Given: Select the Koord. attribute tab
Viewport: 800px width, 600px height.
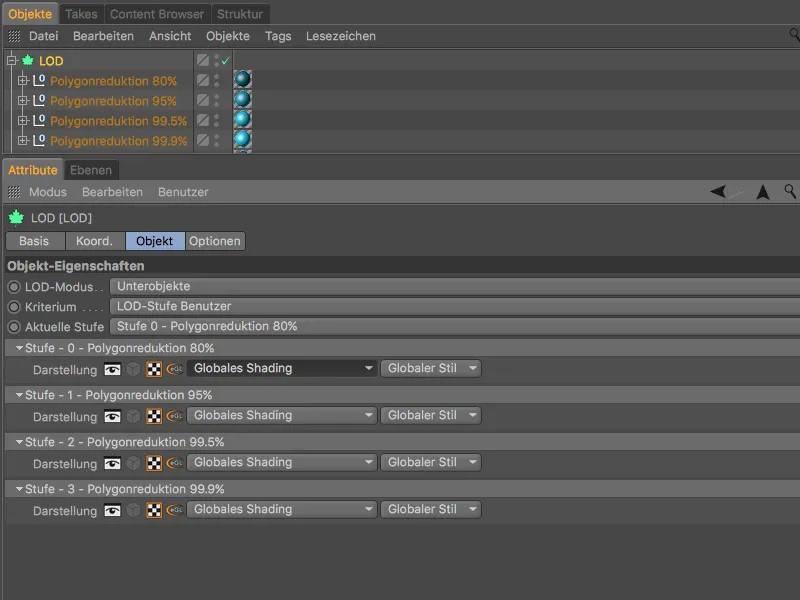Looking at the screenshot, I should (95, 241).
